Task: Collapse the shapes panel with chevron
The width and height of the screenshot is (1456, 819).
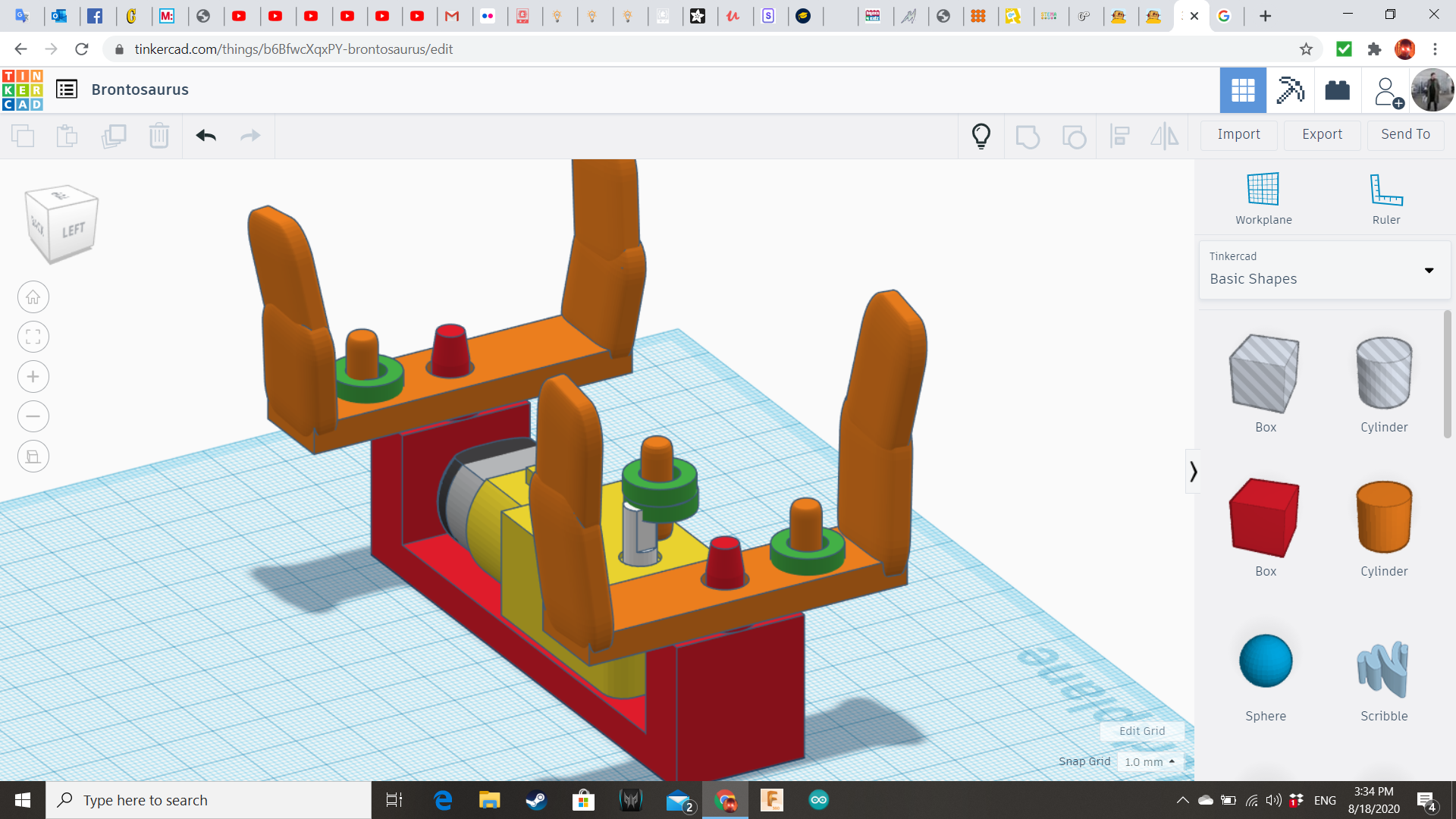Action: pyautogui.click(x=1193, y=471)
